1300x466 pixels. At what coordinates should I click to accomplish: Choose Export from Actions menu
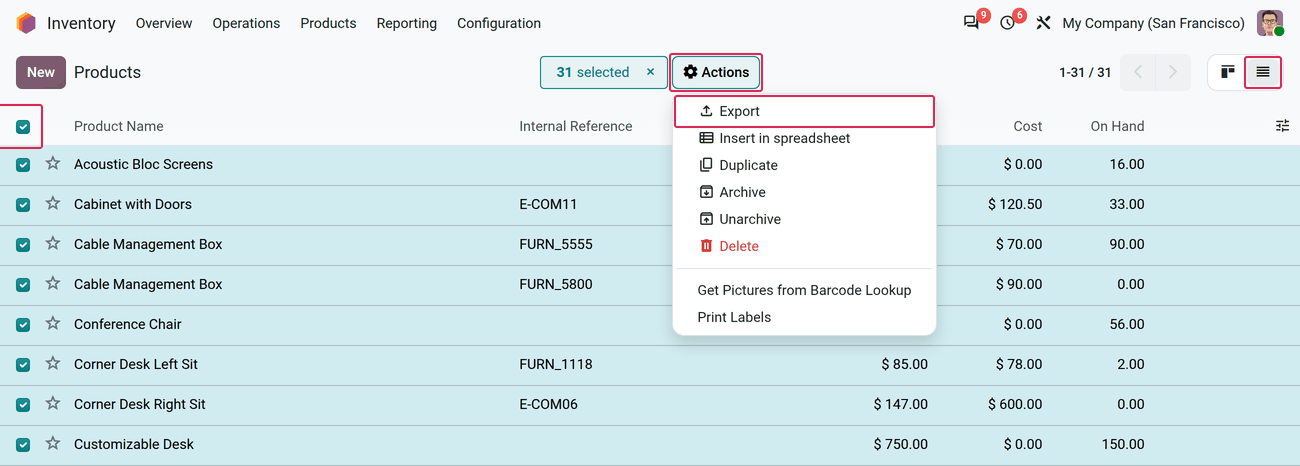tap(805, 111)
